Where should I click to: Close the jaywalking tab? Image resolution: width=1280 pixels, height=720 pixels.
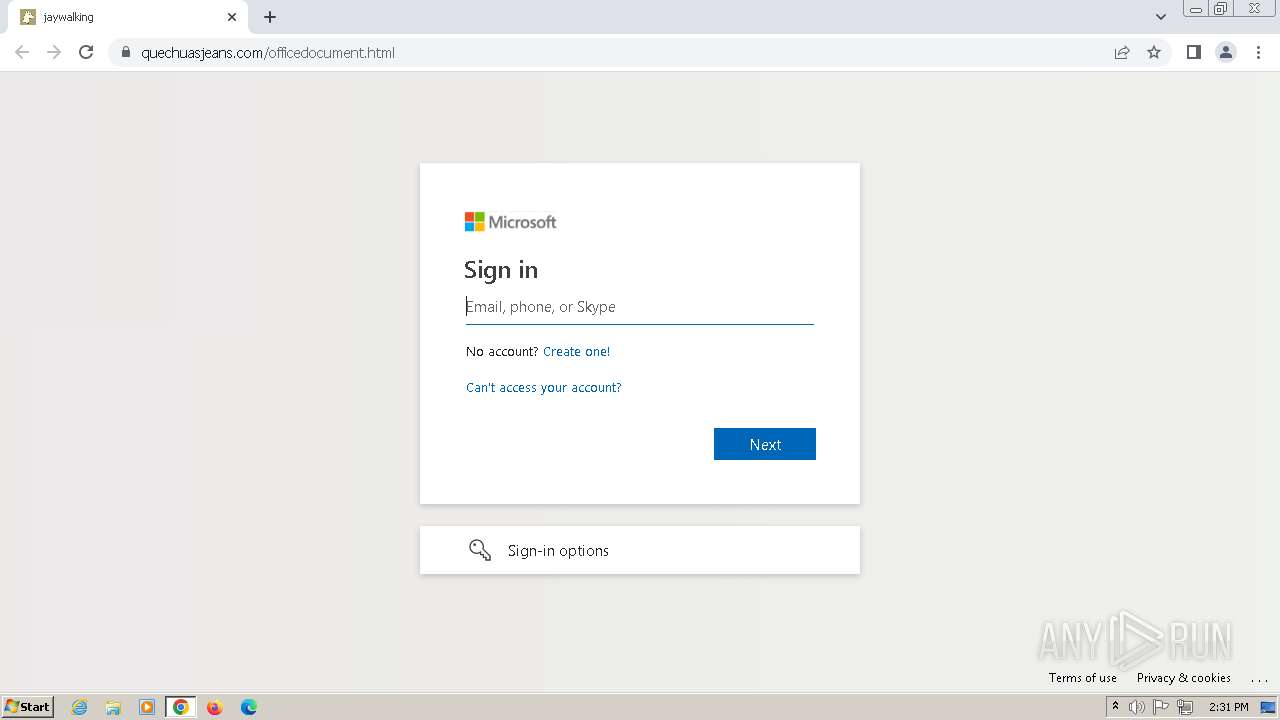(232, 17)
